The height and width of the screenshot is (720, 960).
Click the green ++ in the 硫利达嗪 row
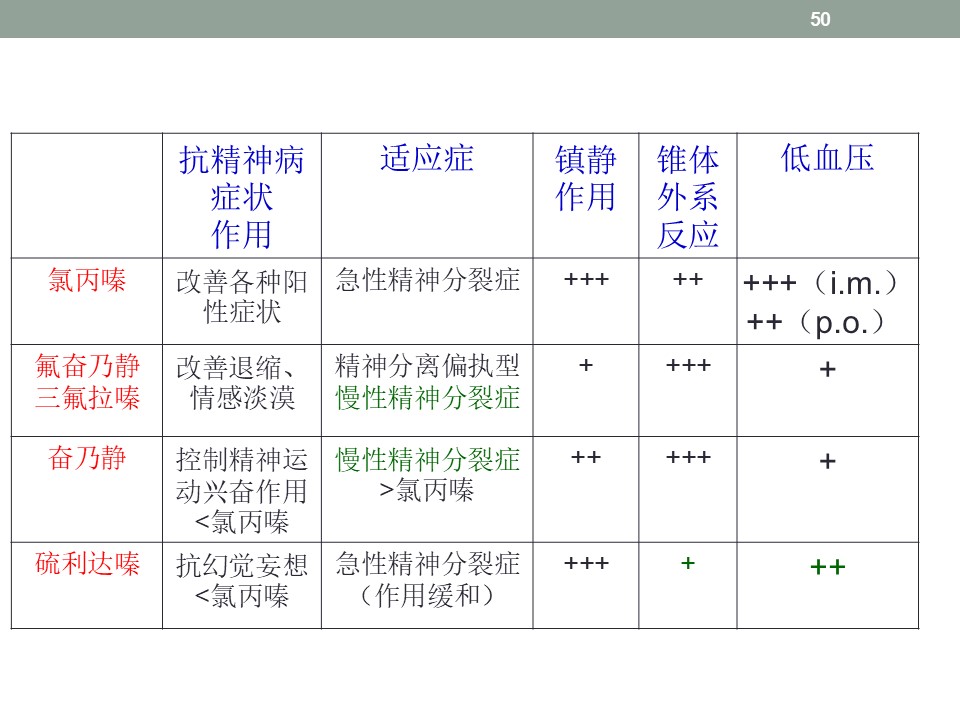point(827,567)
